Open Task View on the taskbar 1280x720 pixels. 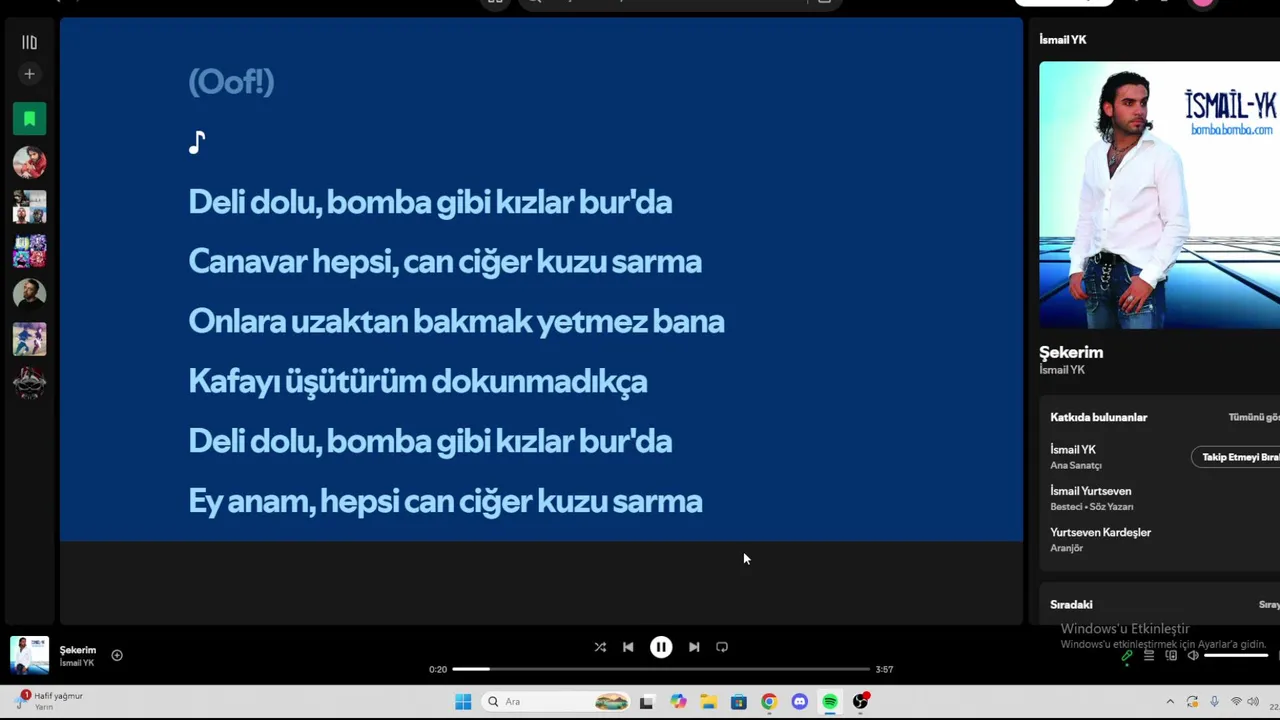coord(646,702)
